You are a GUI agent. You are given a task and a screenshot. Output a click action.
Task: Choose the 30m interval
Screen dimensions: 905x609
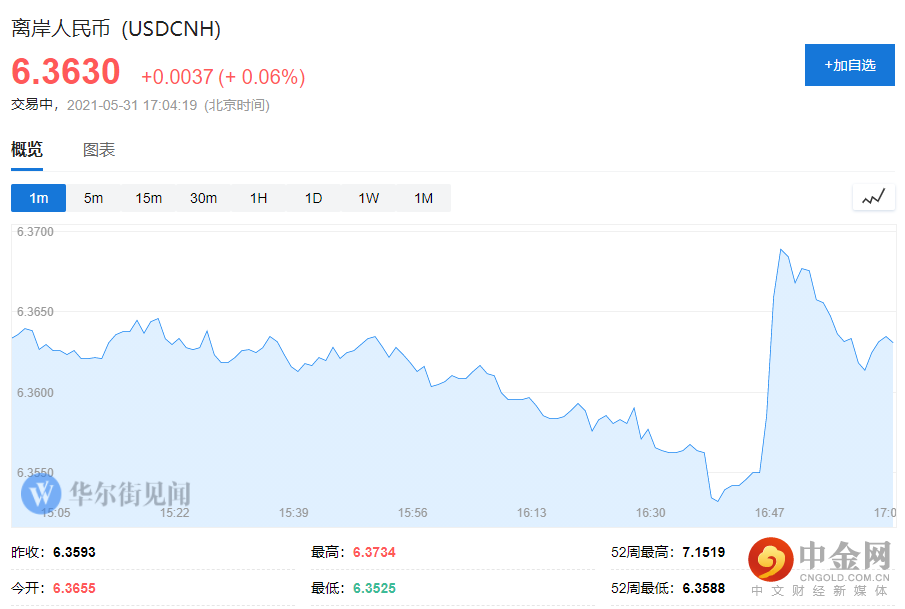tap(203, 198)
